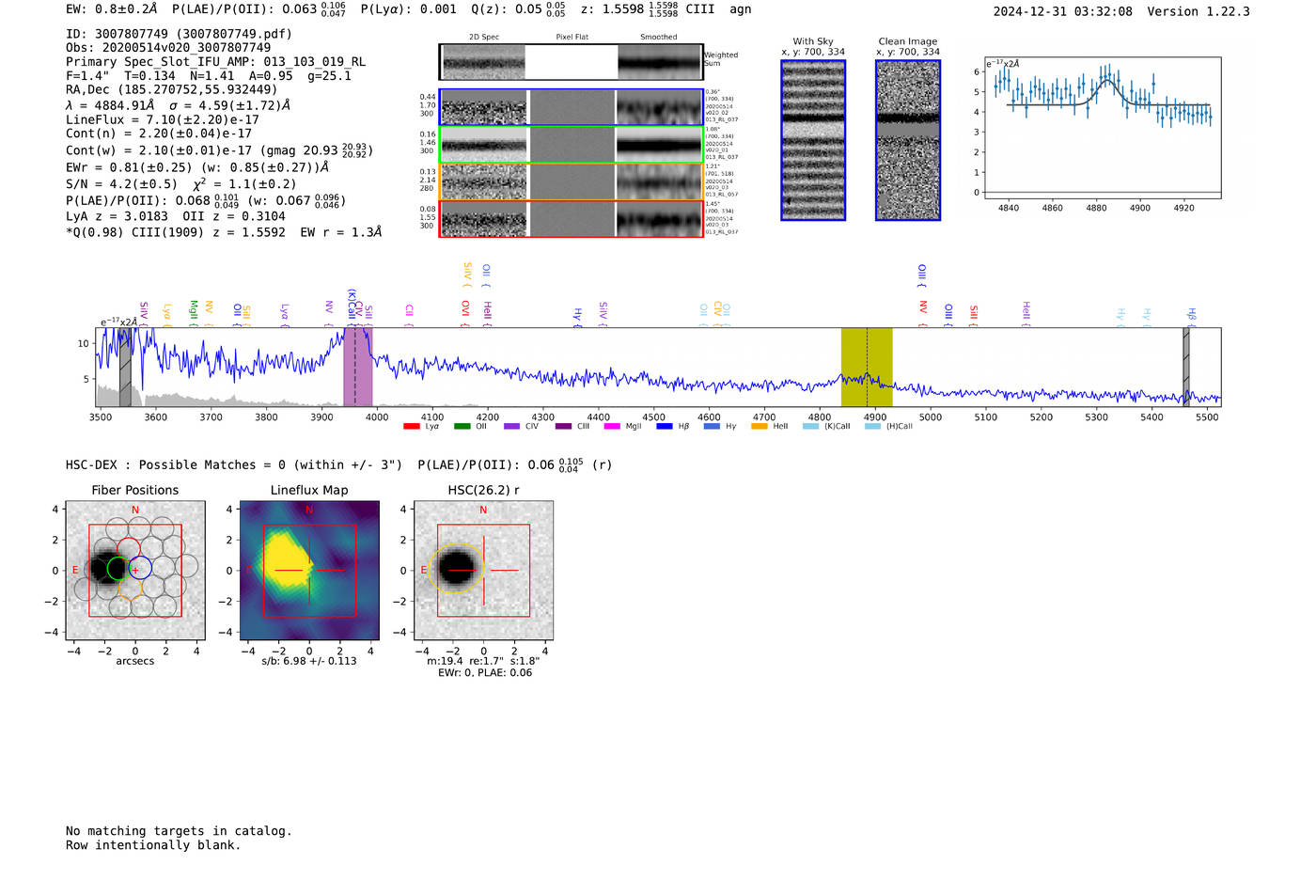This screenshot has width=1316, height=896.
Task: Open the Fiber Positions image
Action: tap(135, 571)
